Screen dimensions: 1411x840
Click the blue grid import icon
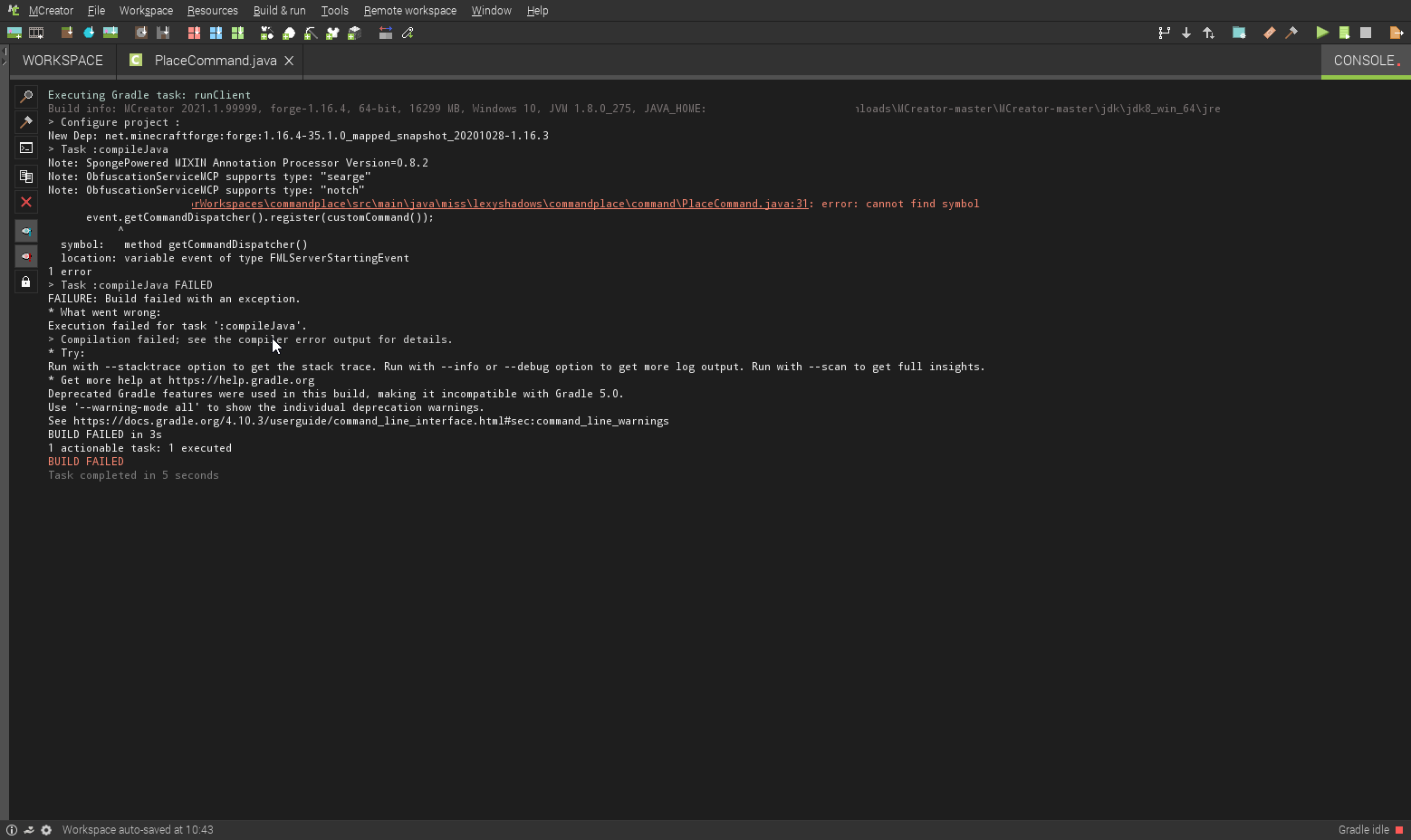tap(216, 33)
